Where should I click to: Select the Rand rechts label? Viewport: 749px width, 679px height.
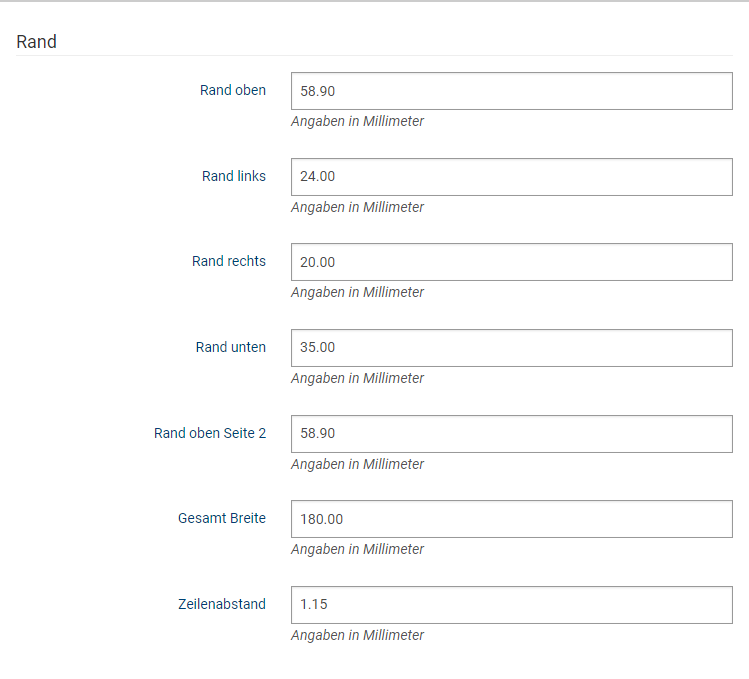229,261
